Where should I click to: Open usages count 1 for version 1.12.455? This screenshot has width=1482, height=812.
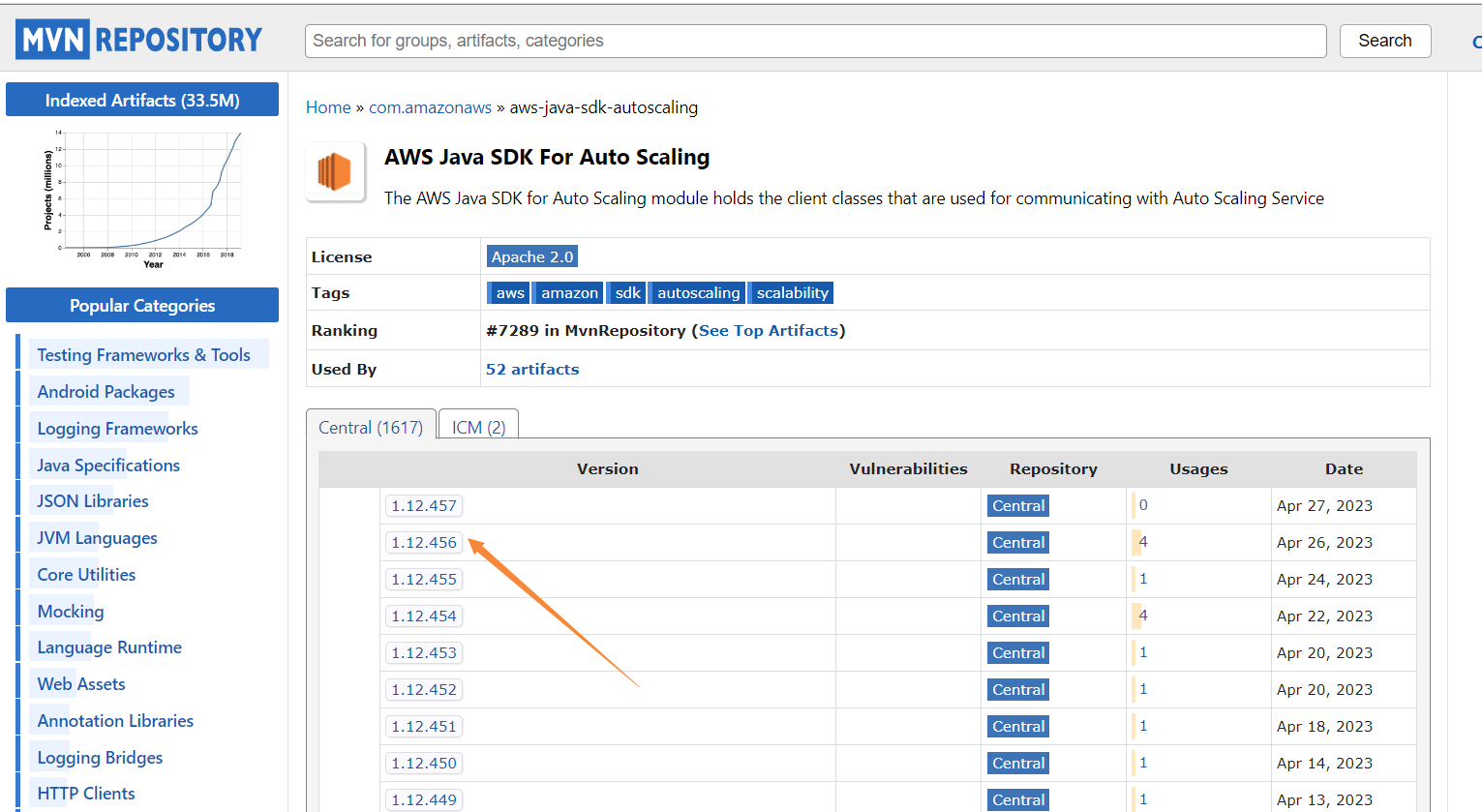click(1143, 579)
